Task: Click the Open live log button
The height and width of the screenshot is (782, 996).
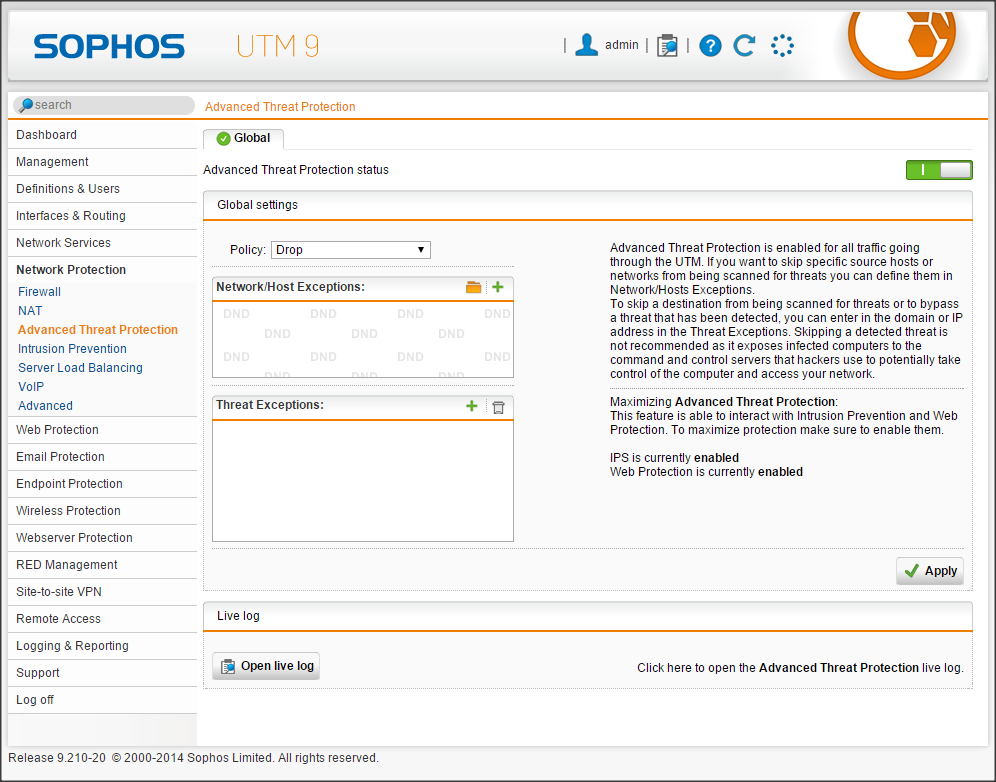Action: (x=266, y=666)
